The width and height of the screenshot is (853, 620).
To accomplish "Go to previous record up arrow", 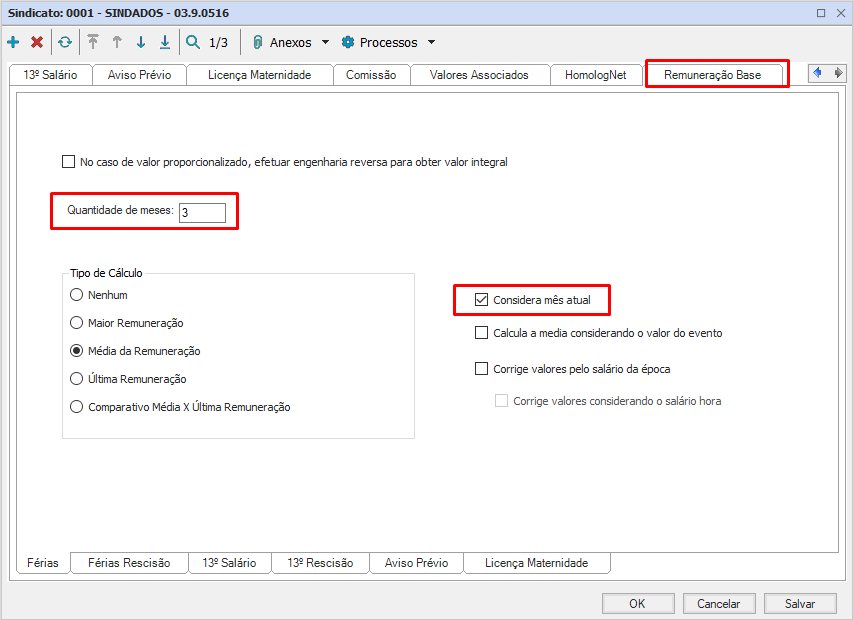I will [x=117, y=42].
